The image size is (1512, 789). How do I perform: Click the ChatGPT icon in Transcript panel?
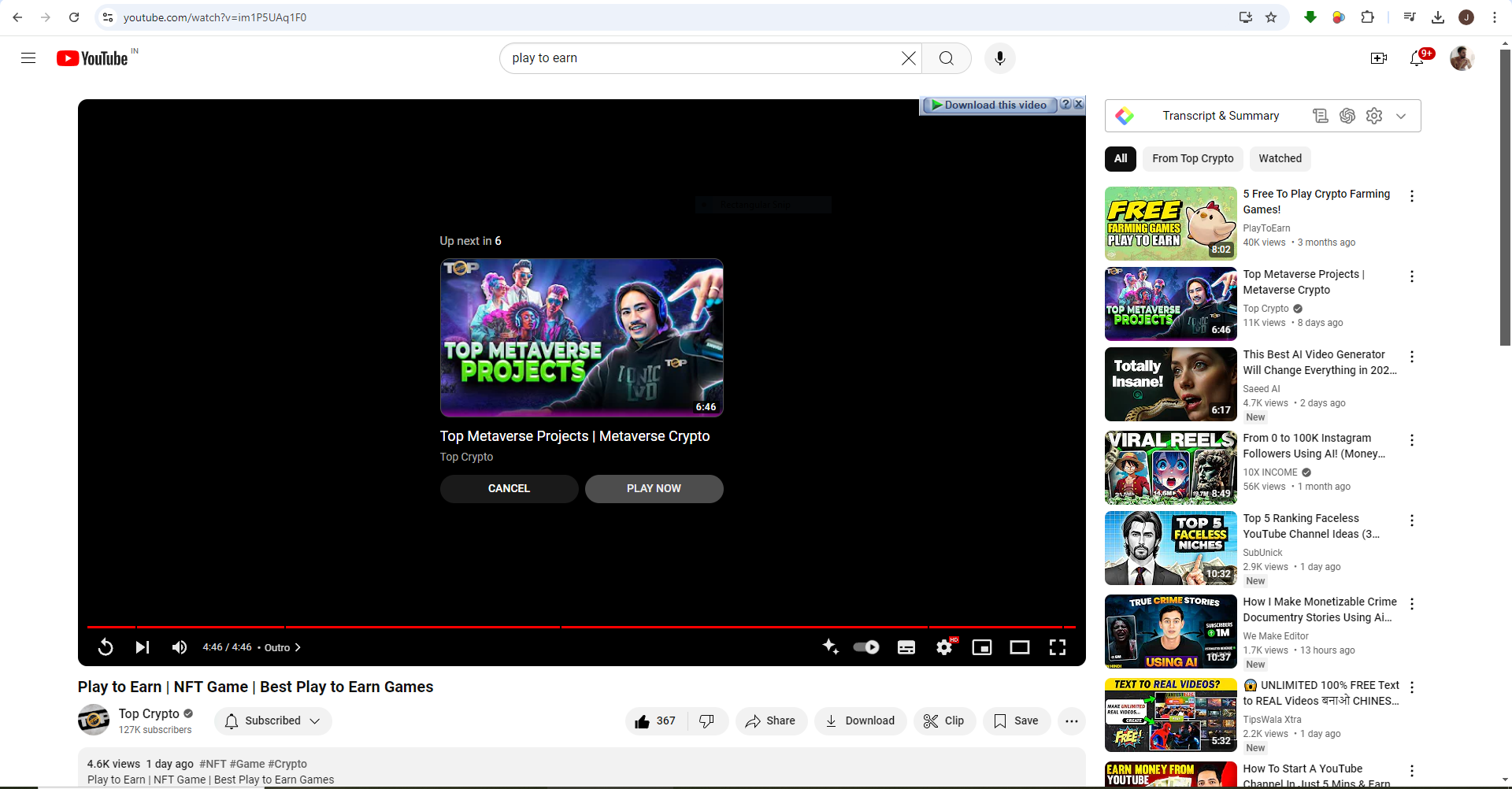pos(1347,117)
